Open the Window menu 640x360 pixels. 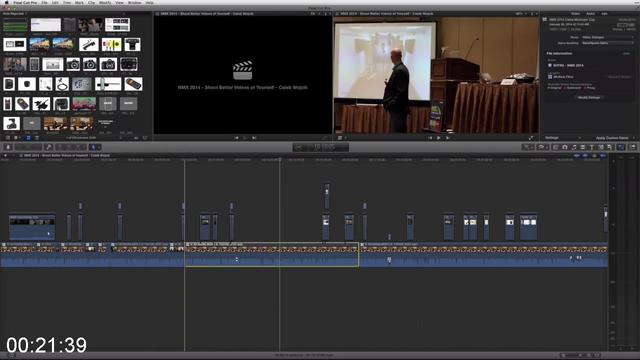(x=134, y=2)
